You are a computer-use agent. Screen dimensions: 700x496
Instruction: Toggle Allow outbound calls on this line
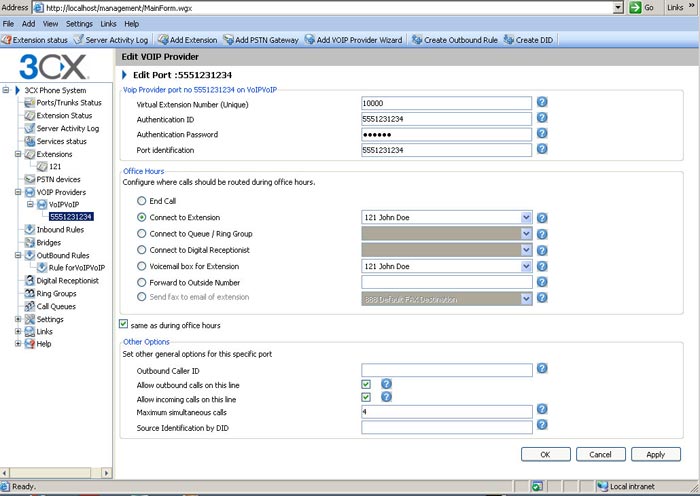pyautogui.click(x=366, y=384)
